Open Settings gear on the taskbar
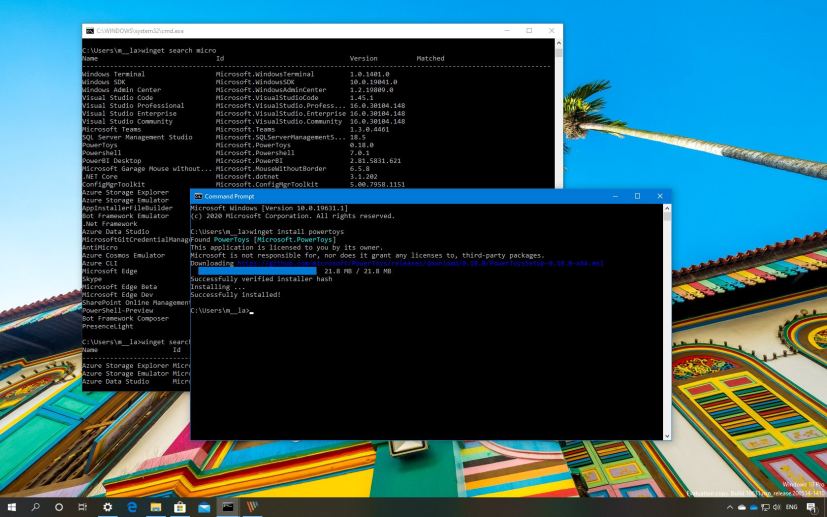 pyautogui.click(x=108, y=508)
